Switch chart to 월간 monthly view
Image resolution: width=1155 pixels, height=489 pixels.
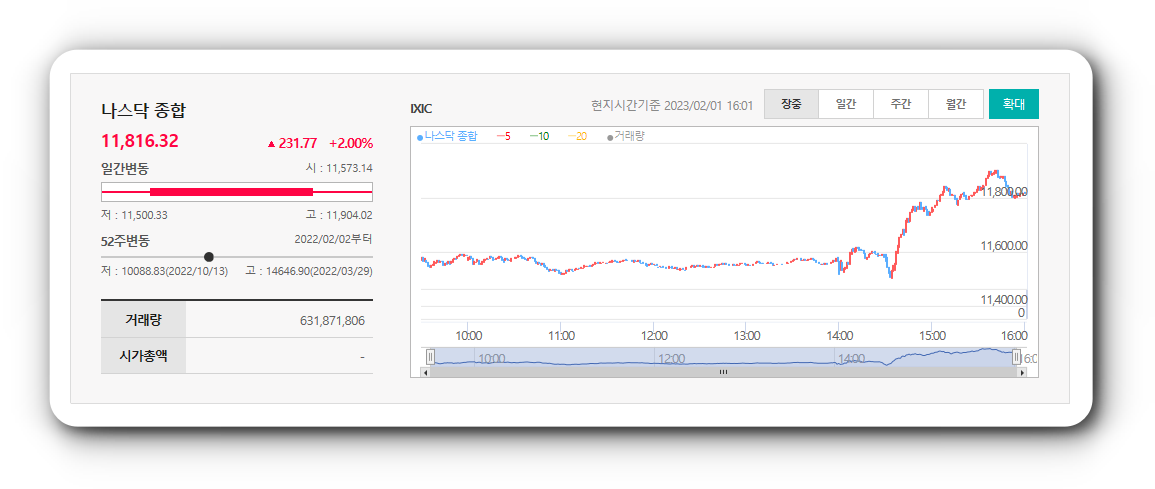956,104
